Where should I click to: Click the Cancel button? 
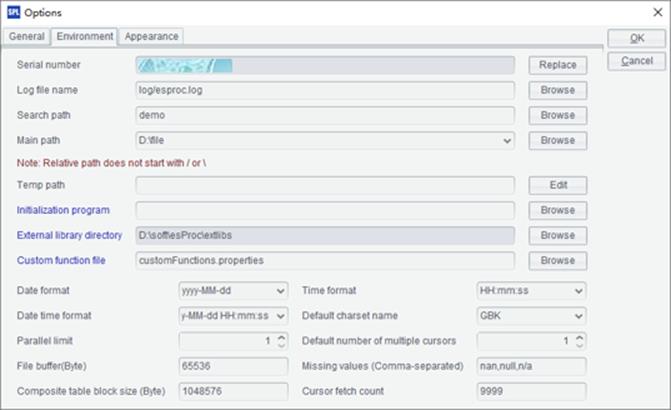point(636,61)
